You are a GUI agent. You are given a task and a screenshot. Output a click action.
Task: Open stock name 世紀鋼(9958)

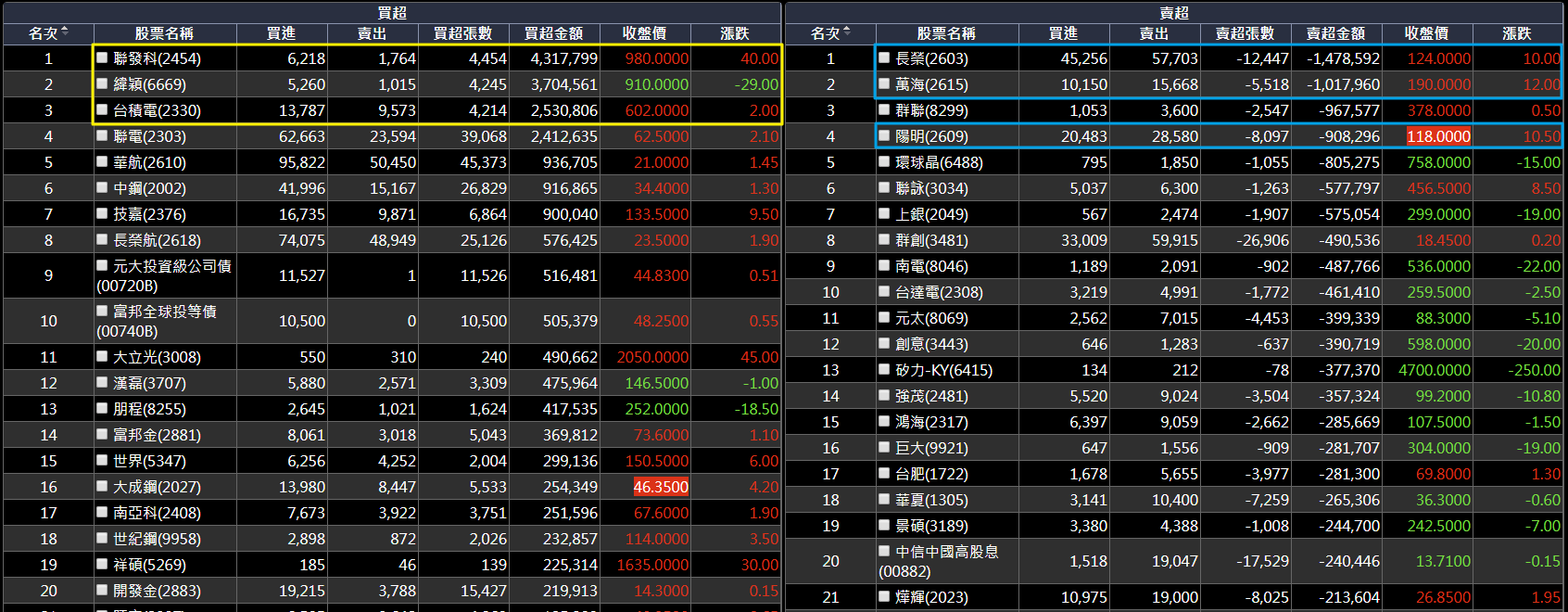(157, 539)
